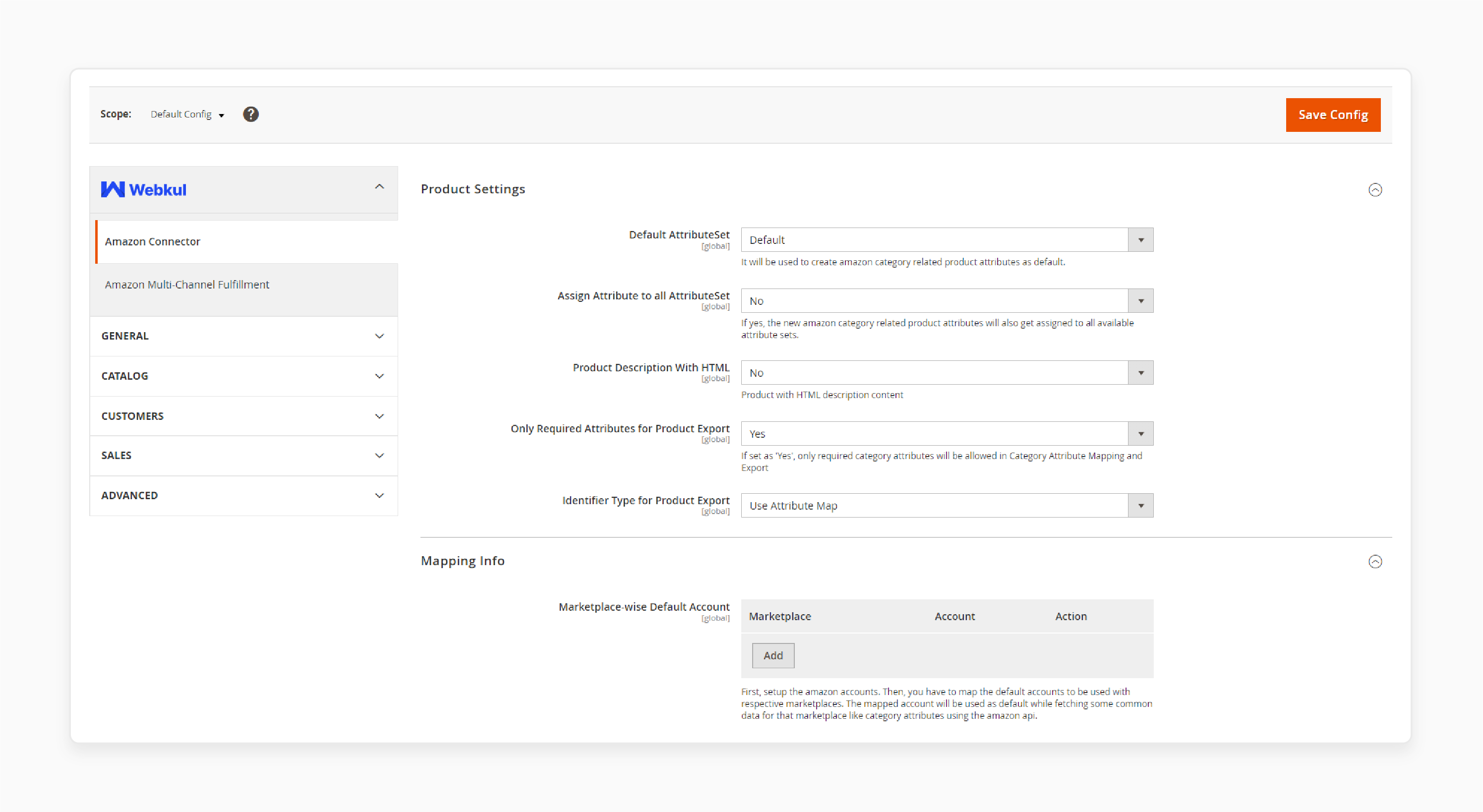Open Assign Attribute to all AttributeSet dropdown

tap(947, 301)
